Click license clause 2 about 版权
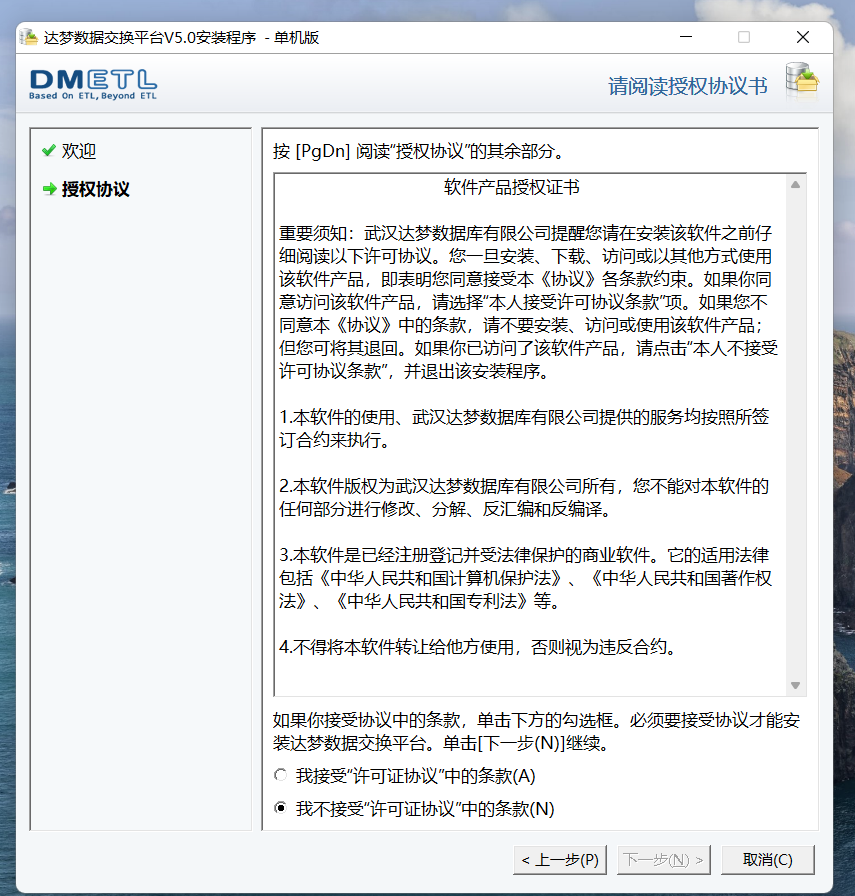The image size is (855, 896). click(x=524, y=497)
